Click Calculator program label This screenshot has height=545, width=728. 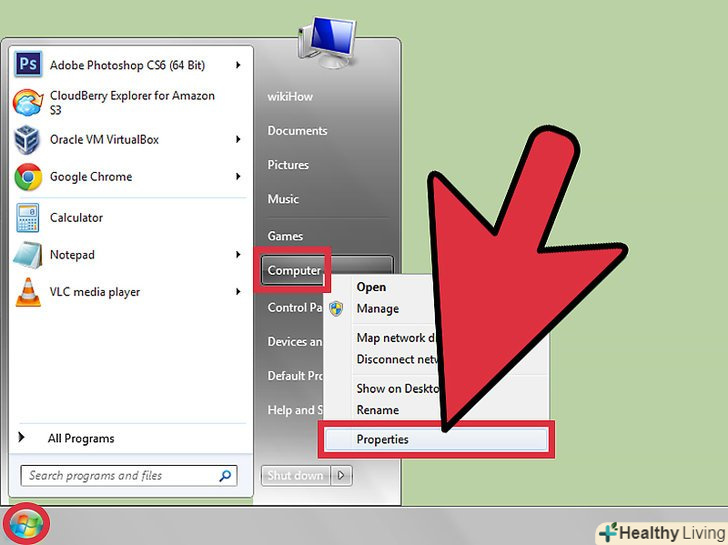(x=77, y=217)
